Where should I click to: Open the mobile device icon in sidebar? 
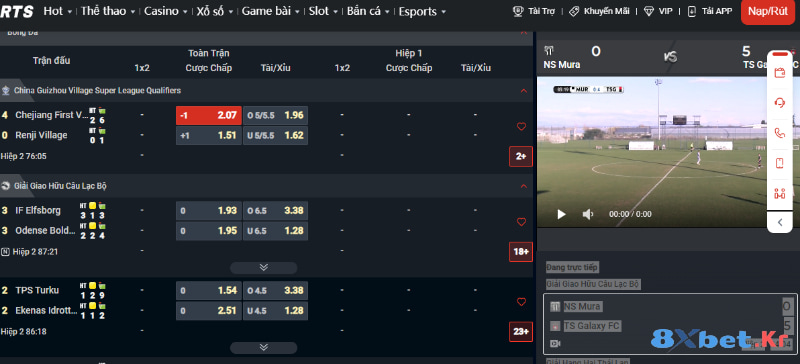pyautogui.click(x=780, y=163)
